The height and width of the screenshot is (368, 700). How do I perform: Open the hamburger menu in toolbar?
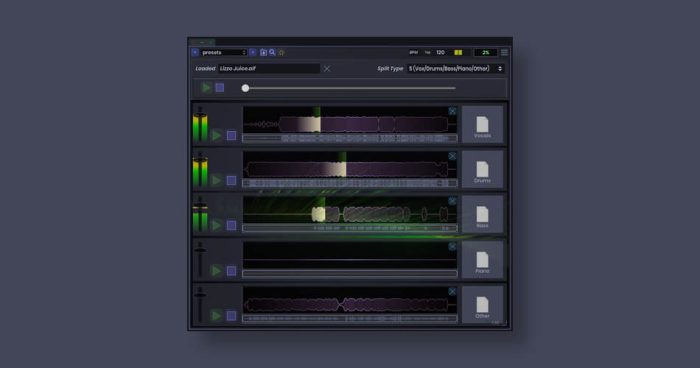504,52
